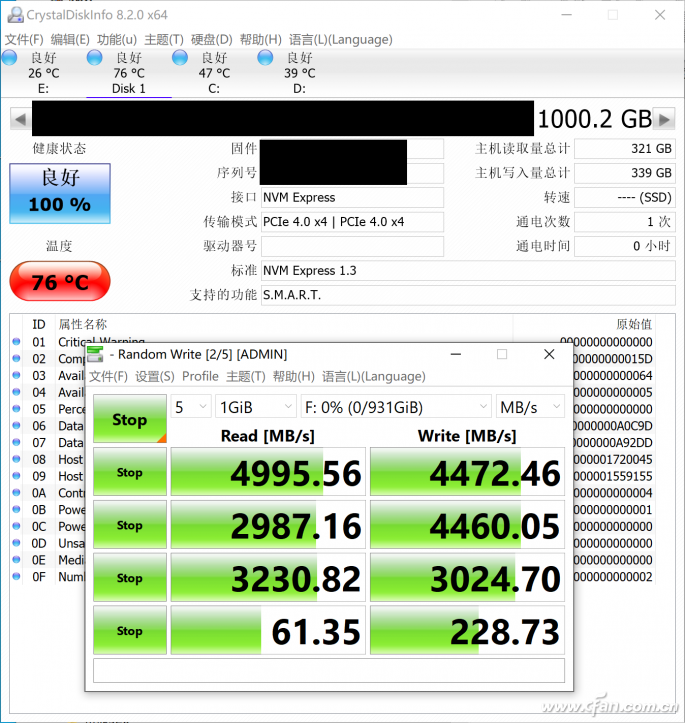Click the large Stop all tests button

130,419
